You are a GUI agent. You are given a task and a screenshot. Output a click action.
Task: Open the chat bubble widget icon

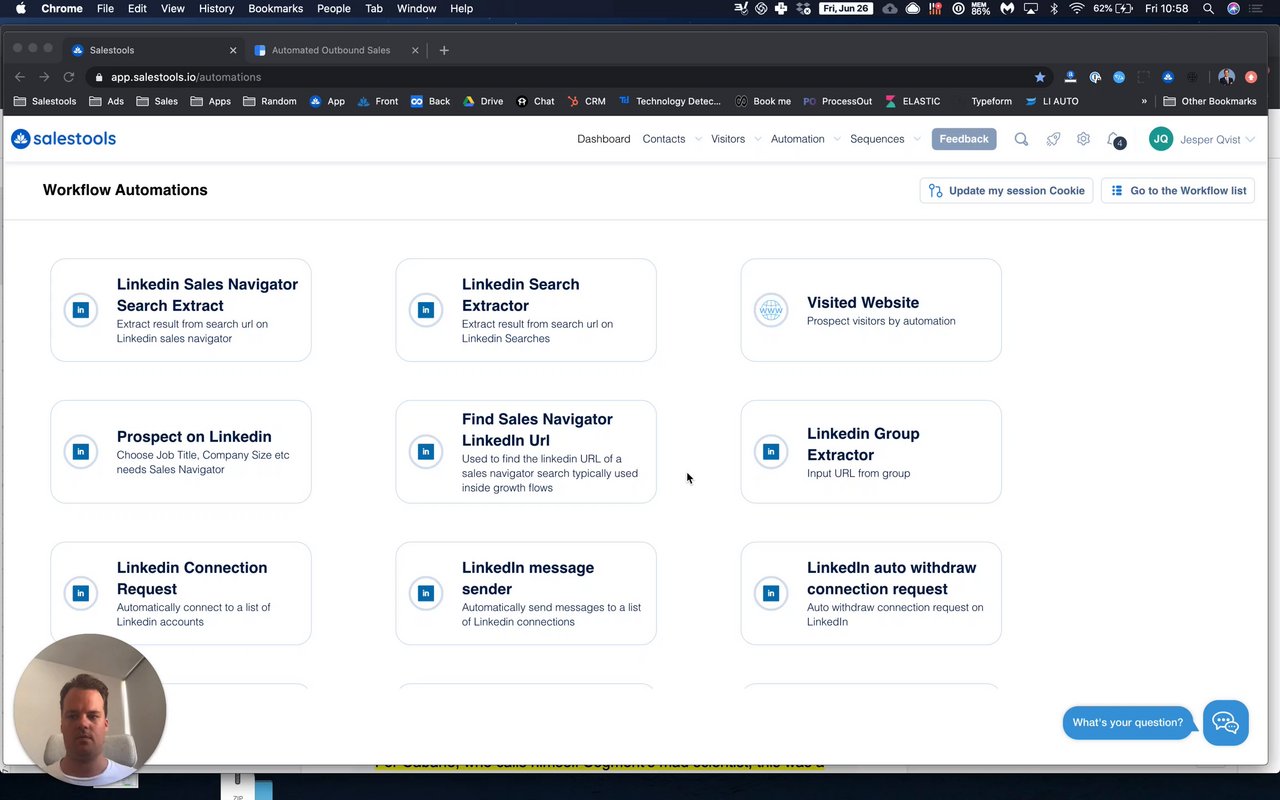[x=1225, y=722]
